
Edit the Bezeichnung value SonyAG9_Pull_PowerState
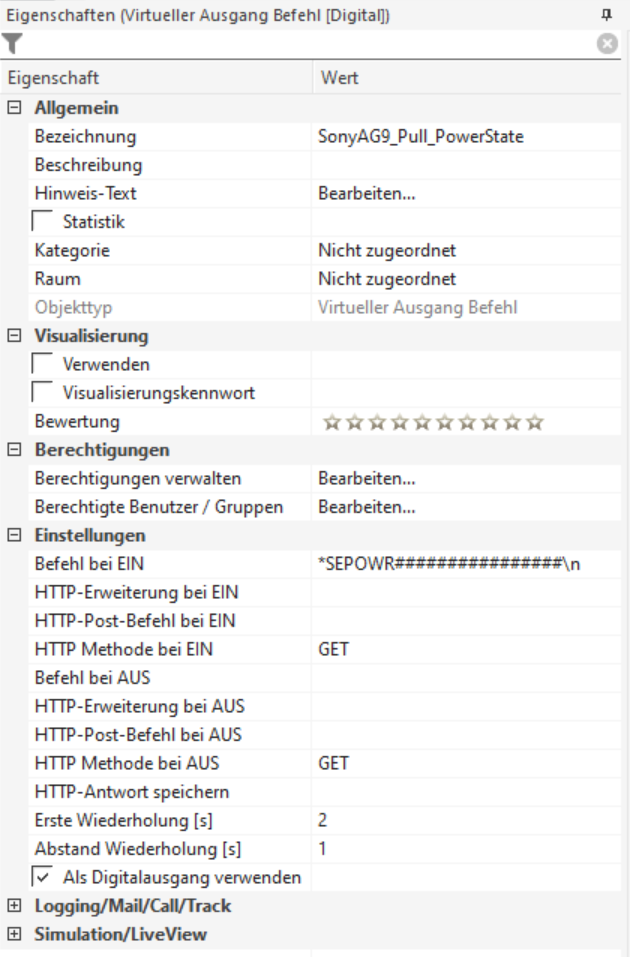point(421,136)
